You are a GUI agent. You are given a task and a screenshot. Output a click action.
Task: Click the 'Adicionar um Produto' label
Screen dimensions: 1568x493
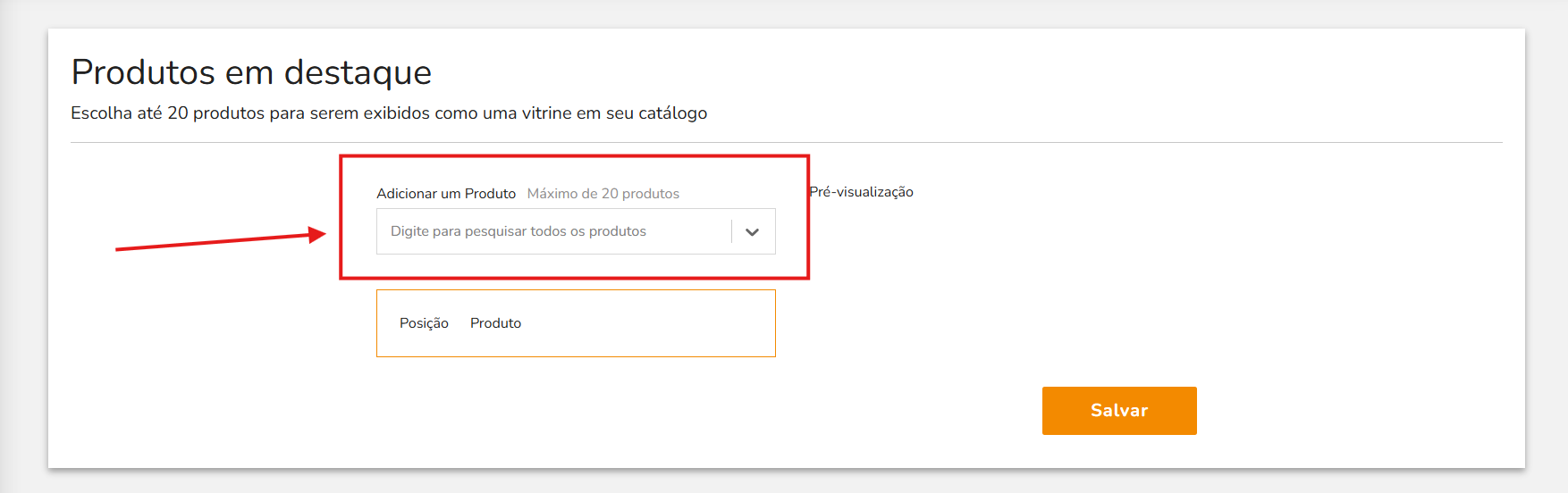pos(446,194)
